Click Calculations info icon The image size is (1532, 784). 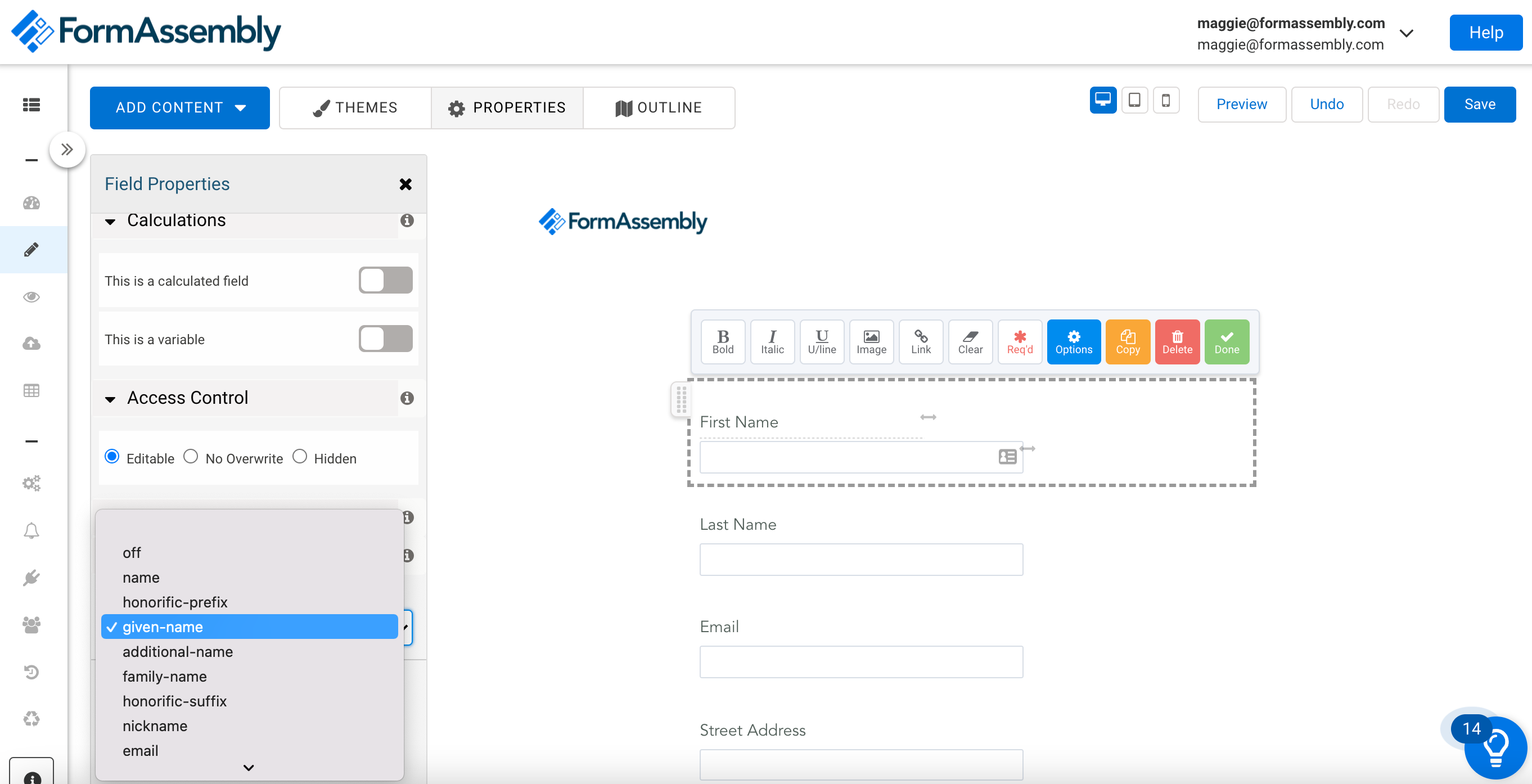pyautogui.click(x=407, y=220)
